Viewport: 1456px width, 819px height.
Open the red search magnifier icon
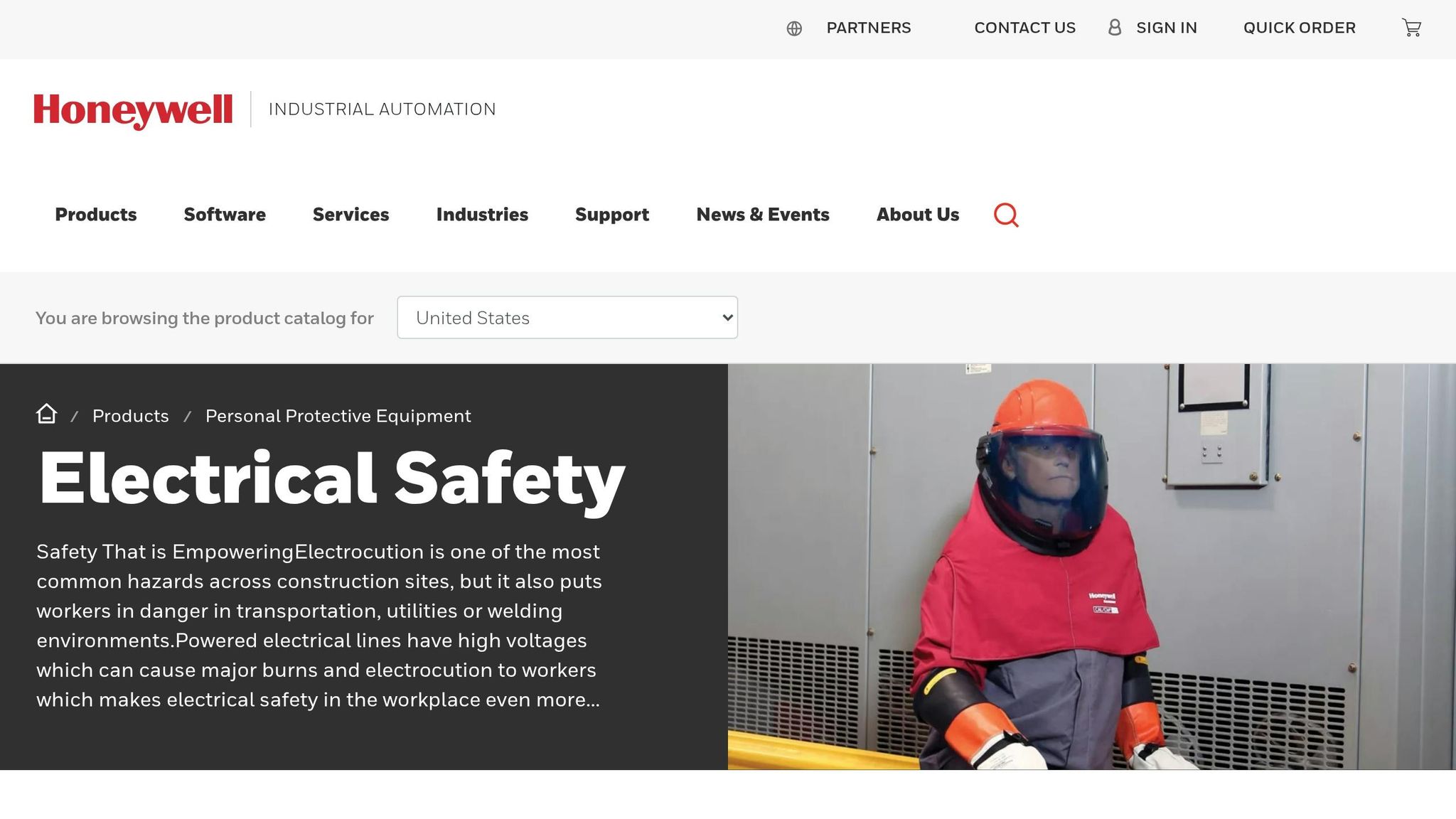pos(1006,215)
